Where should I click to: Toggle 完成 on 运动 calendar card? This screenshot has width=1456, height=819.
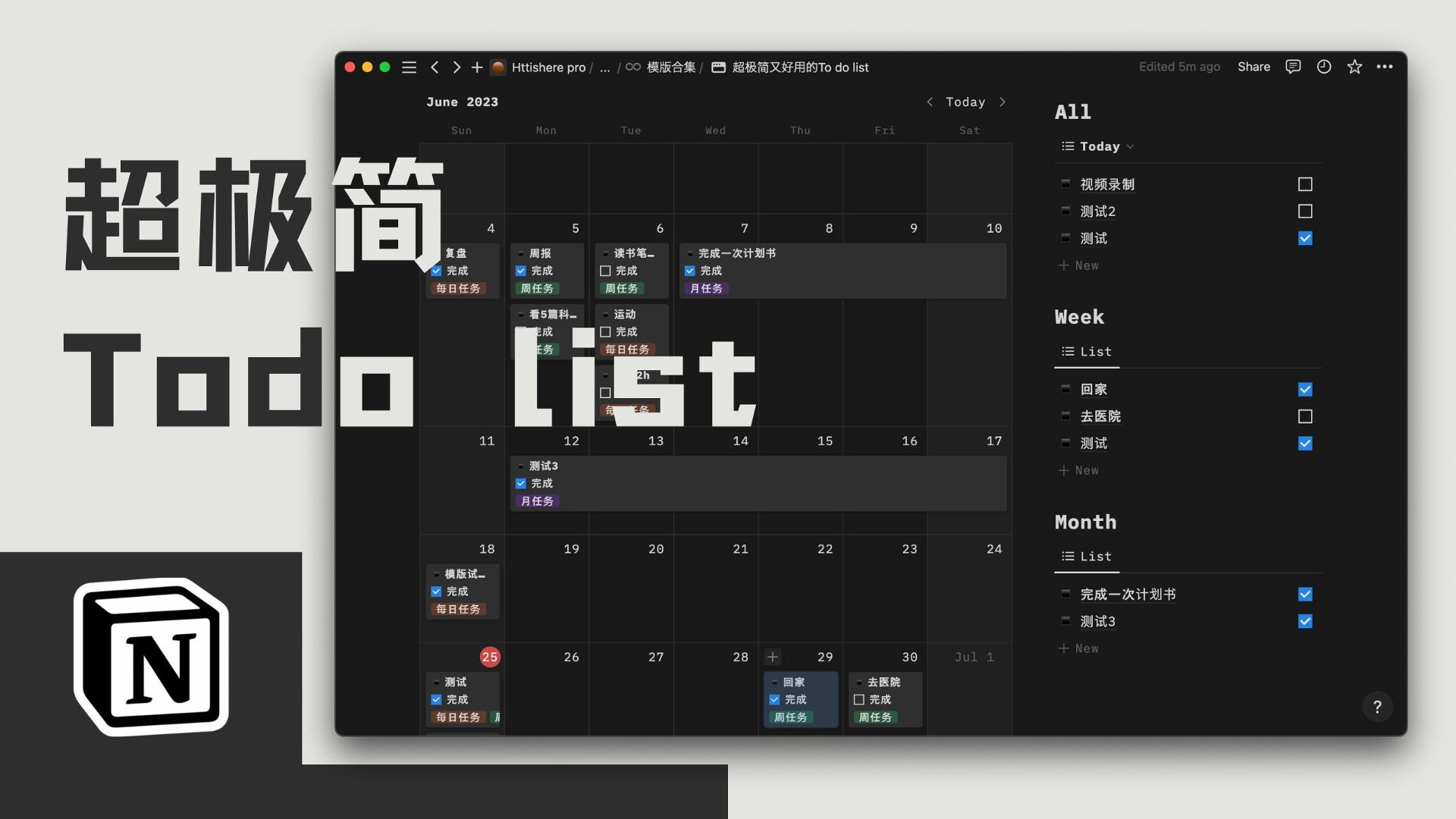click(605, 331)
